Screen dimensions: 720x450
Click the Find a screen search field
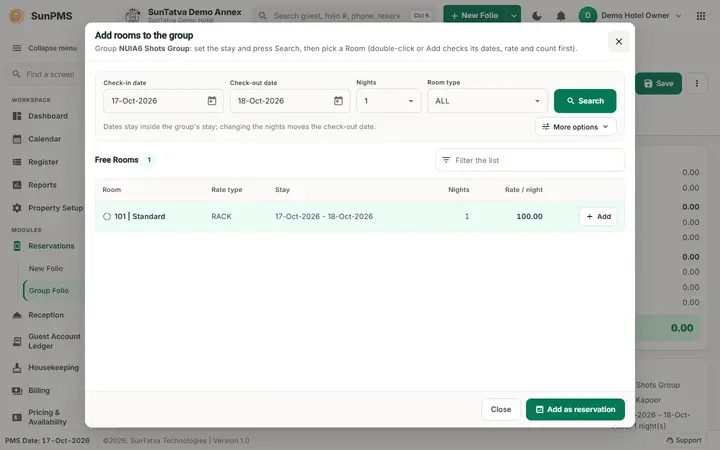(x=45, y=74)
